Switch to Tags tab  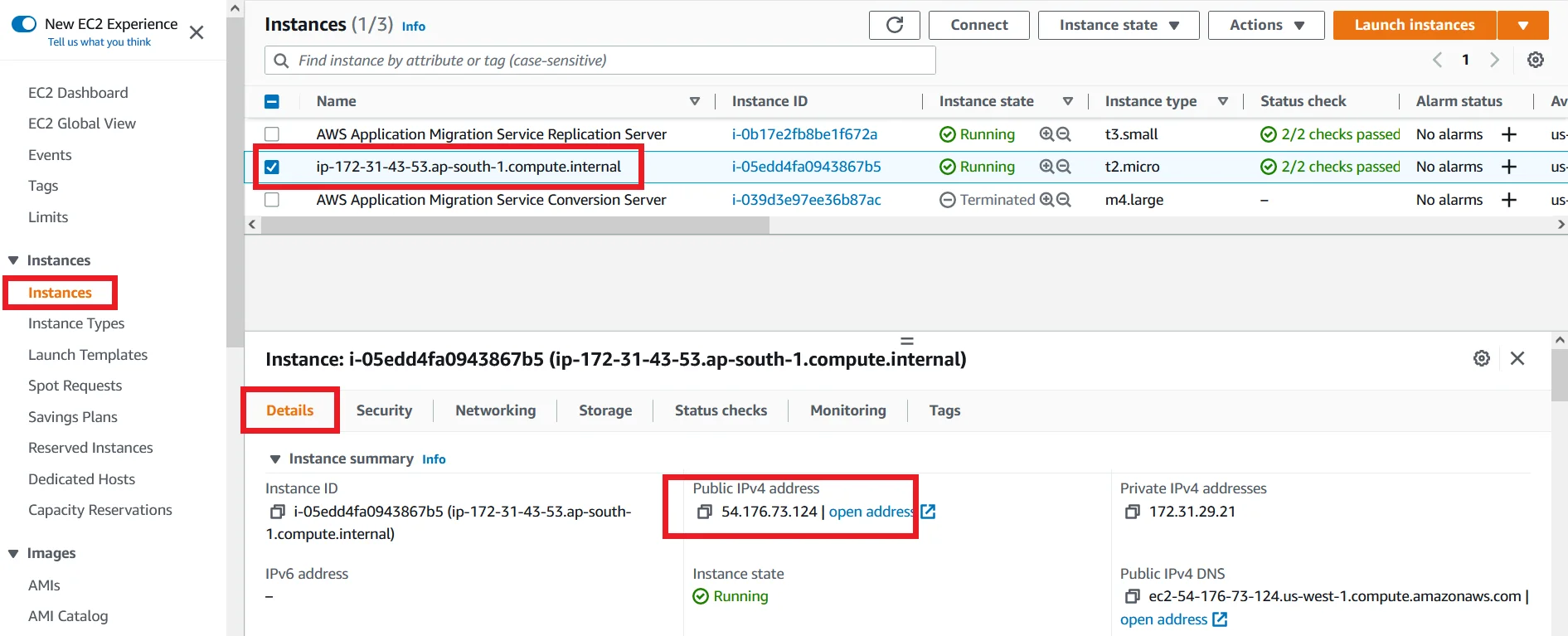click(x=944, y=410)
